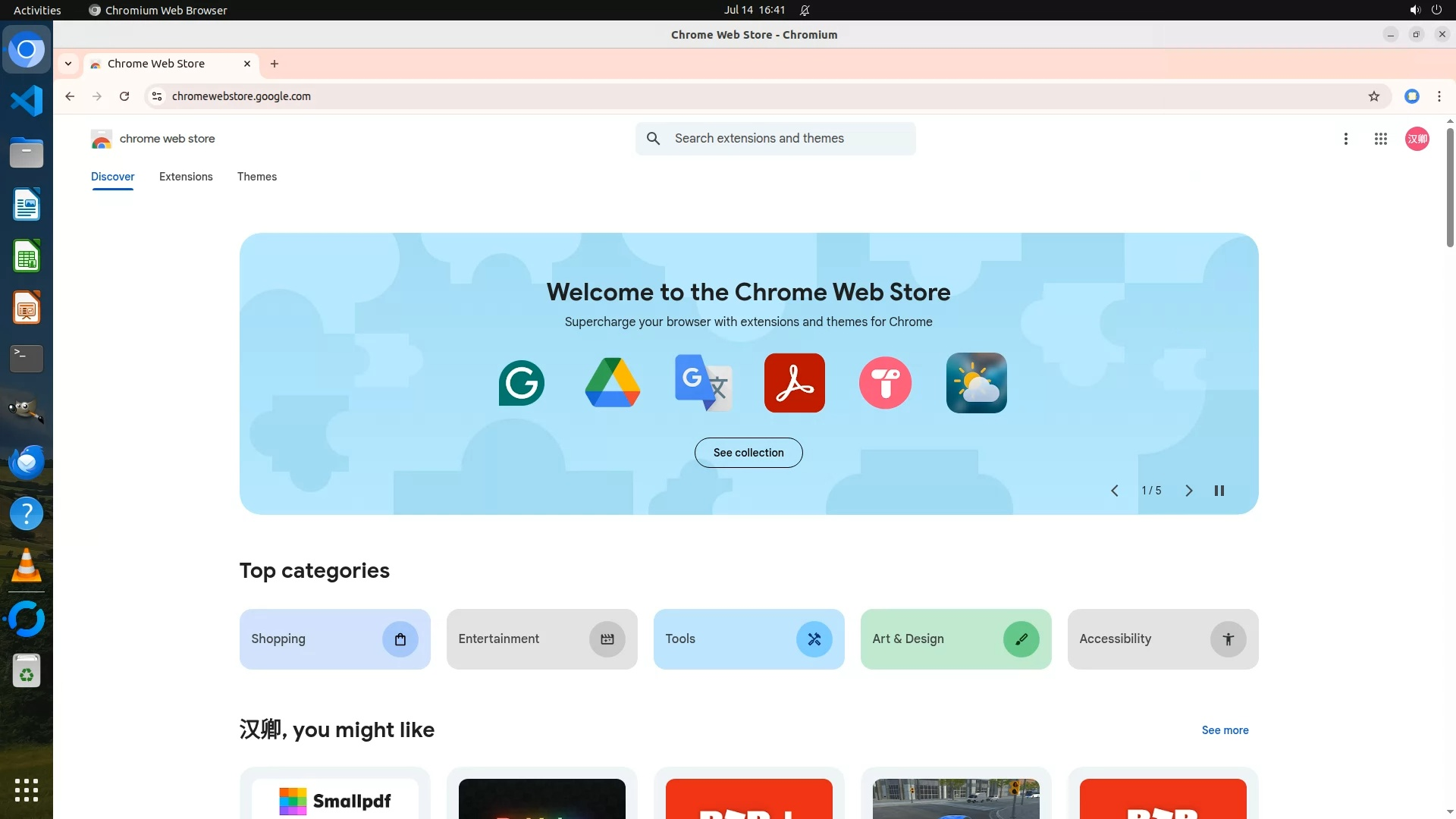Image resolution: width=1456 pixels, height=819 pixels.
Task: Select the Adobe Acrobat icon
Action: tap(794, 383)
